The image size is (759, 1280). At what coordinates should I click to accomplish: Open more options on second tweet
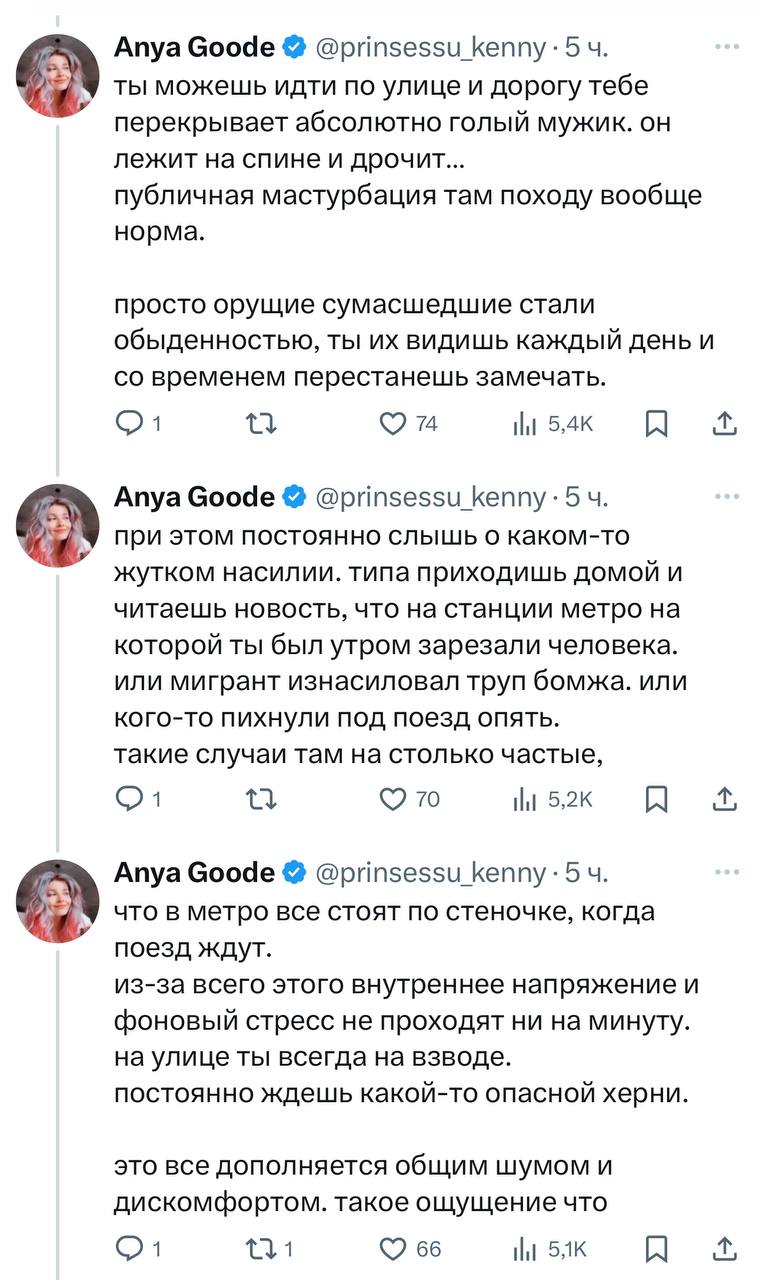point(727,496)
